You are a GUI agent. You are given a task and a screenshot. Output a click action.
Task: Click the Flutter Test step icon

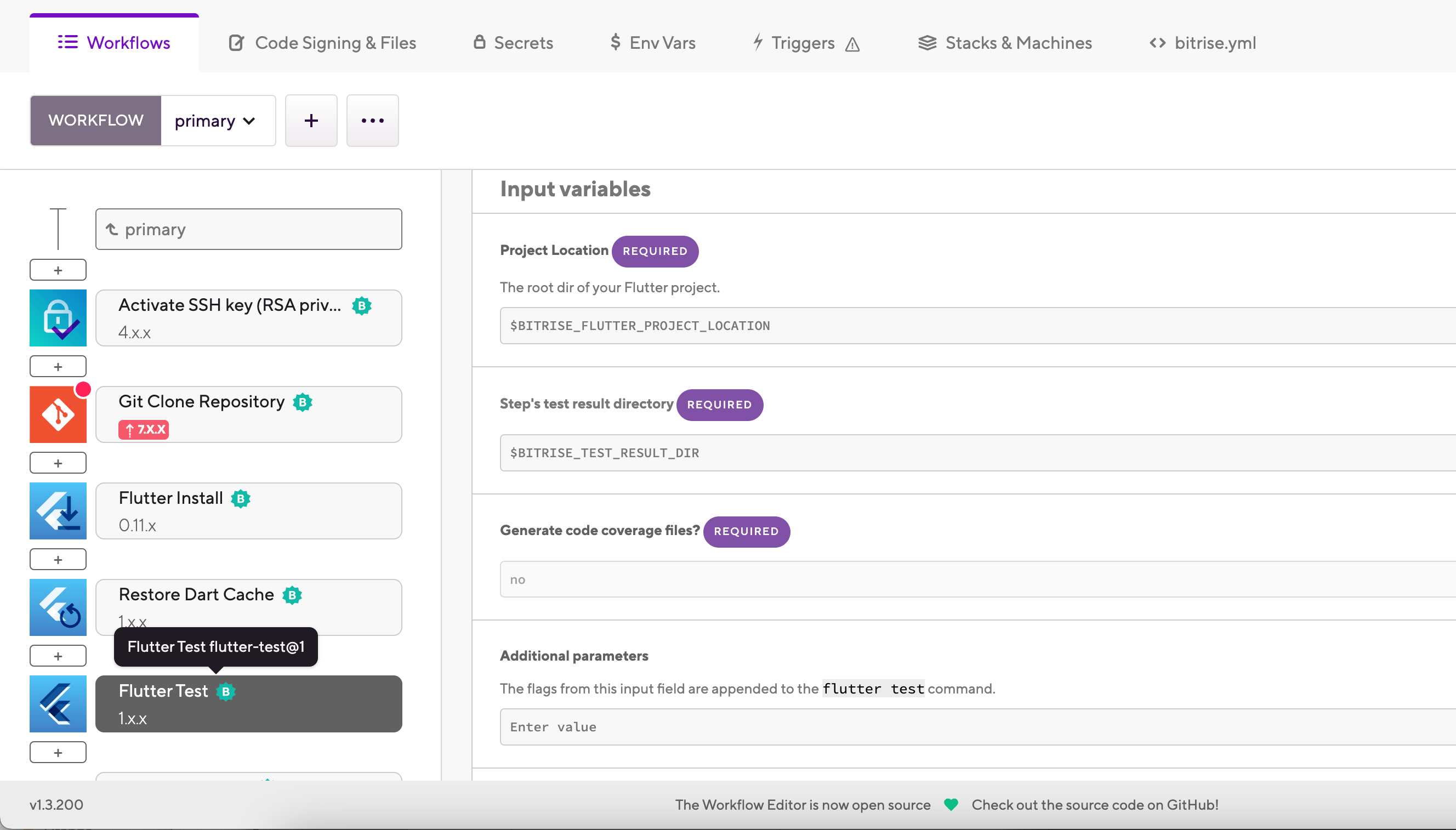[58, 703]
